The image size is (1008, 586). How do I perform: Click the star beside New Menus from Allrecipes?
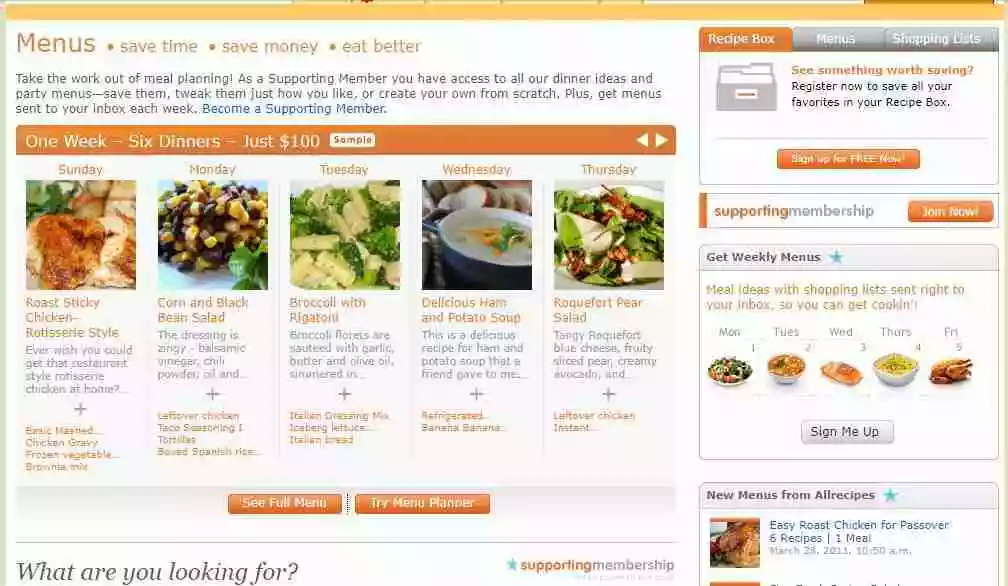pyautogui.click(x=890, y=495)
